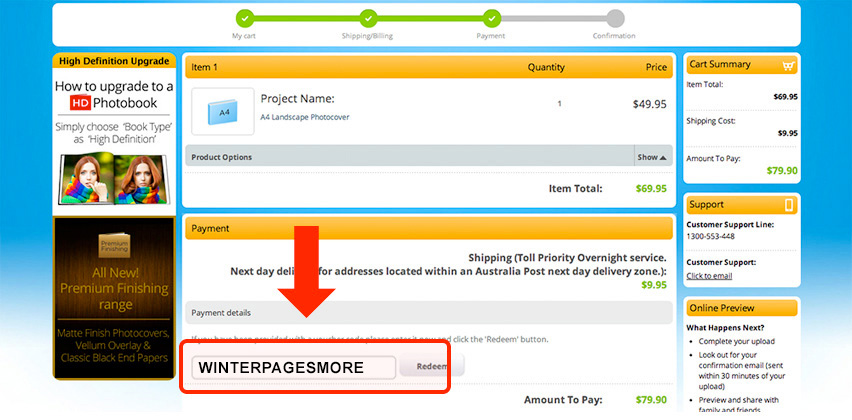
Task: Click the Shipping/Billing step checkmark
Action: click(368, 18)
